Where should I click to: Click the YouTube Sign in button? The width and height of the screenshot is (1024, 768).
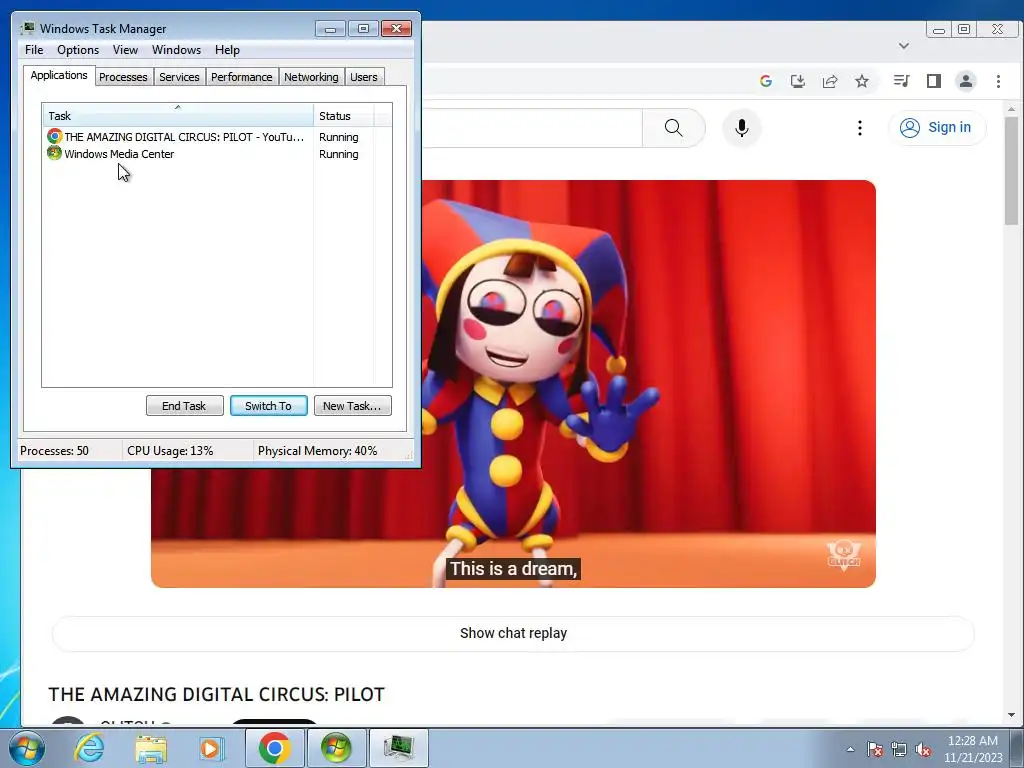coord(936,127)
